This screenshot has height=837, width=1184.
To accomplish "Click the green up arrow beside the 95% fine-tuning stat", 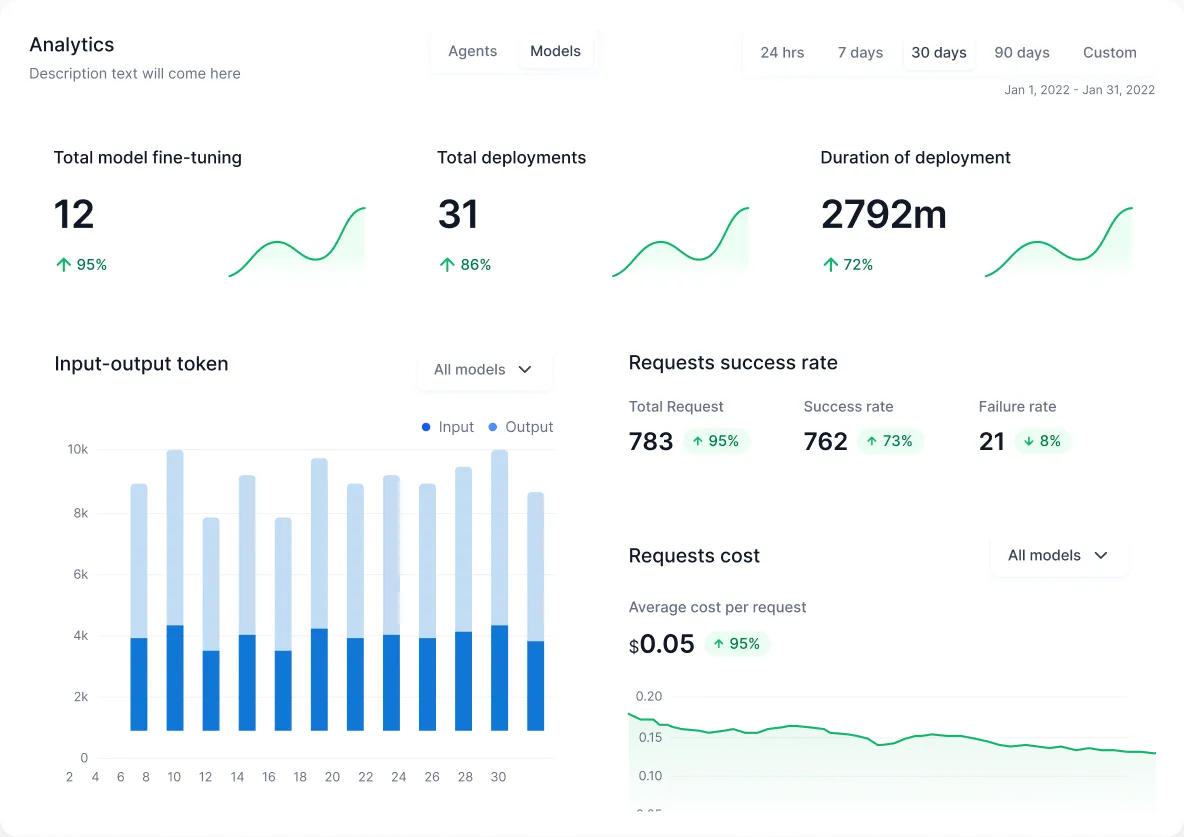I will (62, 264).
